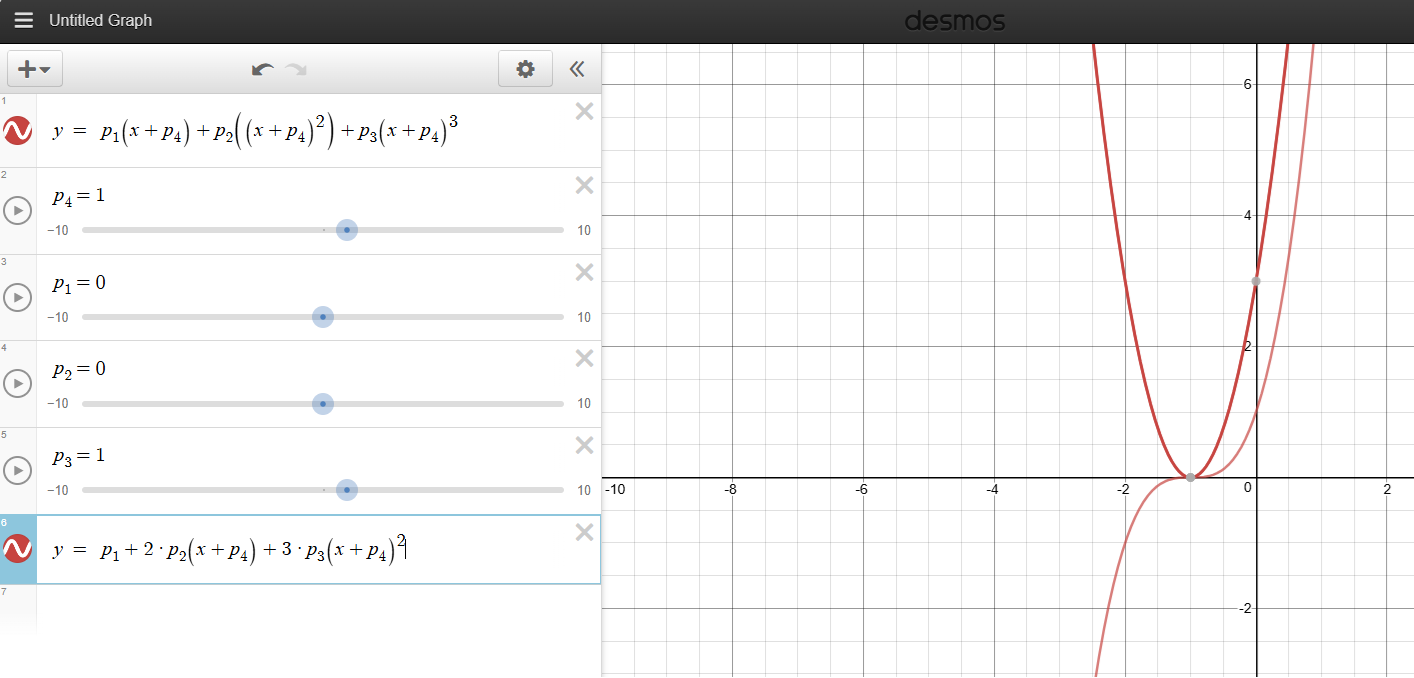
Task: Toggle visibility of the derivative expression
Action: point(18,549)
